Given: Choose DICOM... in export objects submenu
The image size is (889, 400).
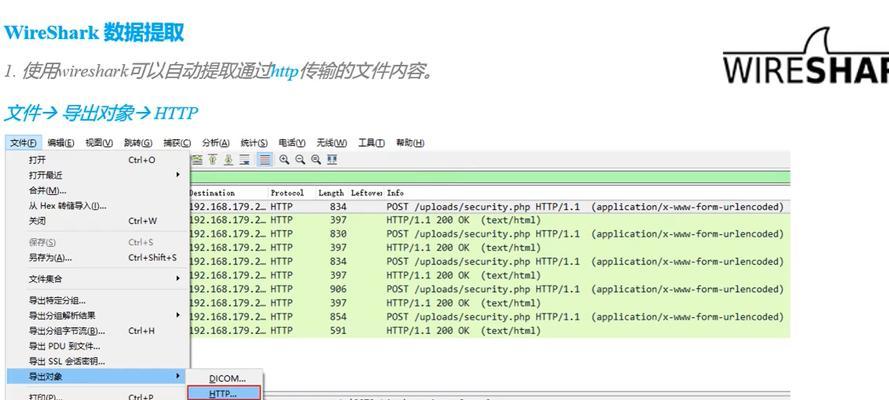Looking at the screenshot, I should pyautogui.click(x=226, y=378).
